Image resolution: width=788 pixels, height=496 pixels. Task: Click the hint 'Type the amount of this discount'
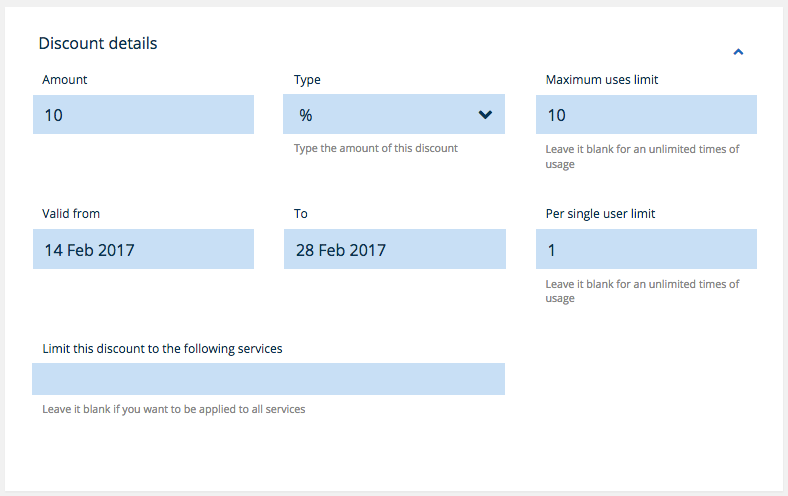pos(375,149)
